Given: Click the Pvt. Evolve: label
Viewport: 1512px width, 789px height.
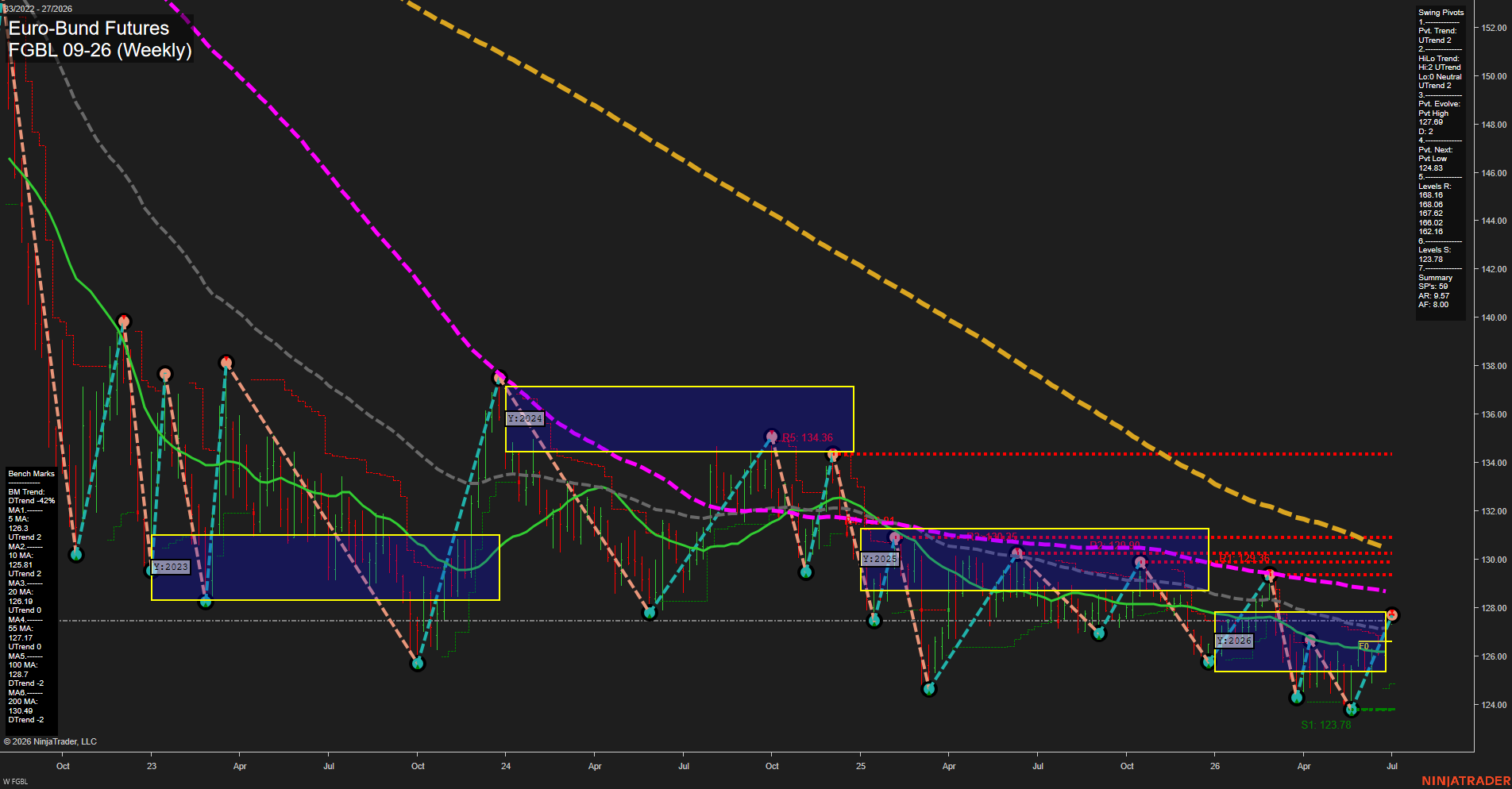Looking at the screenshot, I should tap(1439, 104).
